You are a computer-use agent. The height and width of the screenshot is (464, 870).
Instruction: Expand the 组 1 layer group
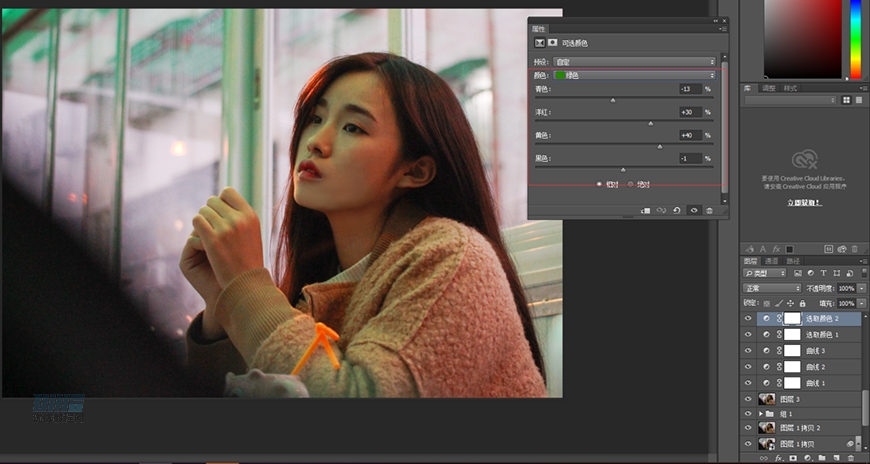(762, 413)
